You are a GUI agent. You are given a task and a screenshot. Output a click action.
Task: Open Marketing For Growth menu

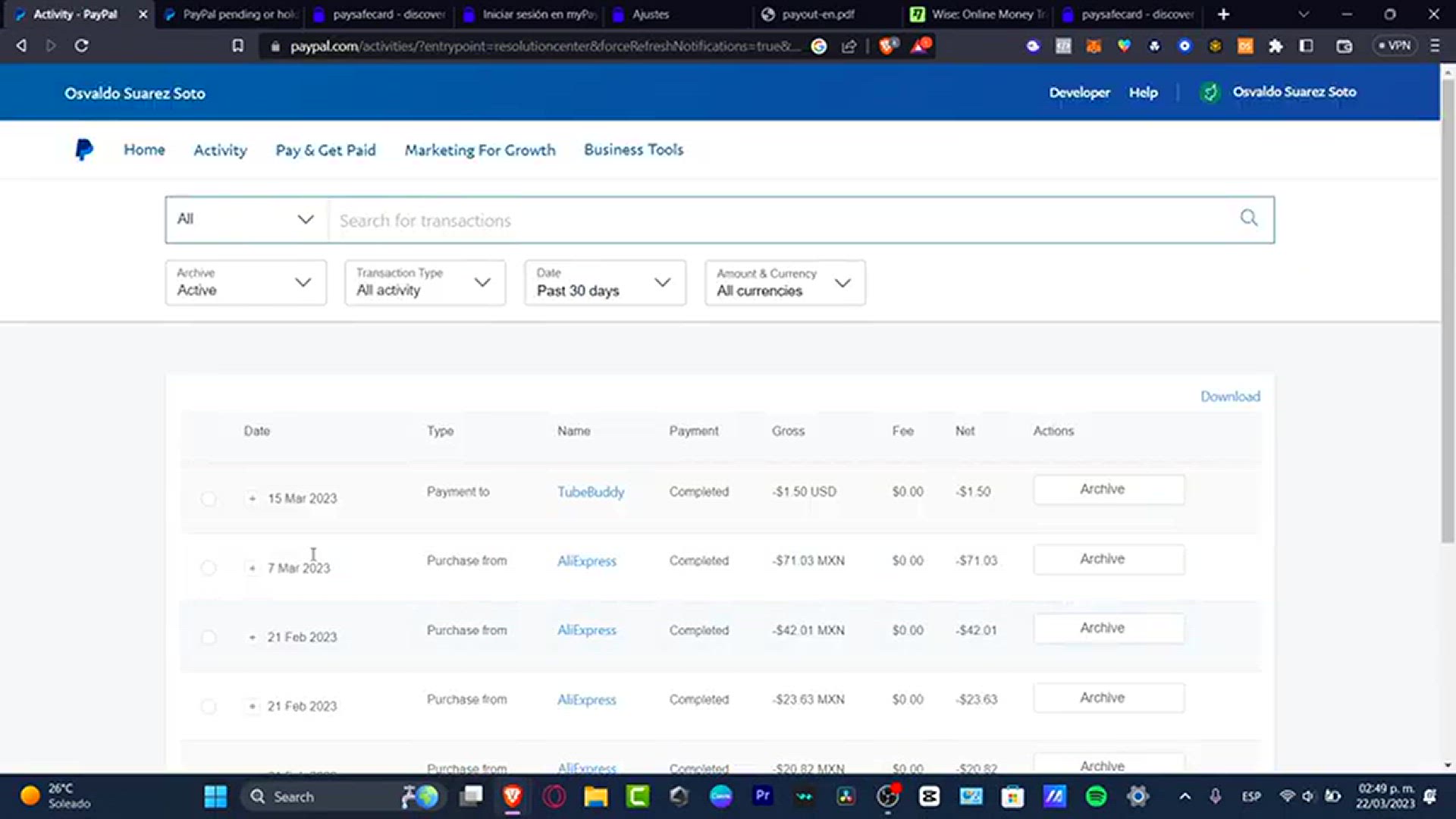click(x=480, y=150)
